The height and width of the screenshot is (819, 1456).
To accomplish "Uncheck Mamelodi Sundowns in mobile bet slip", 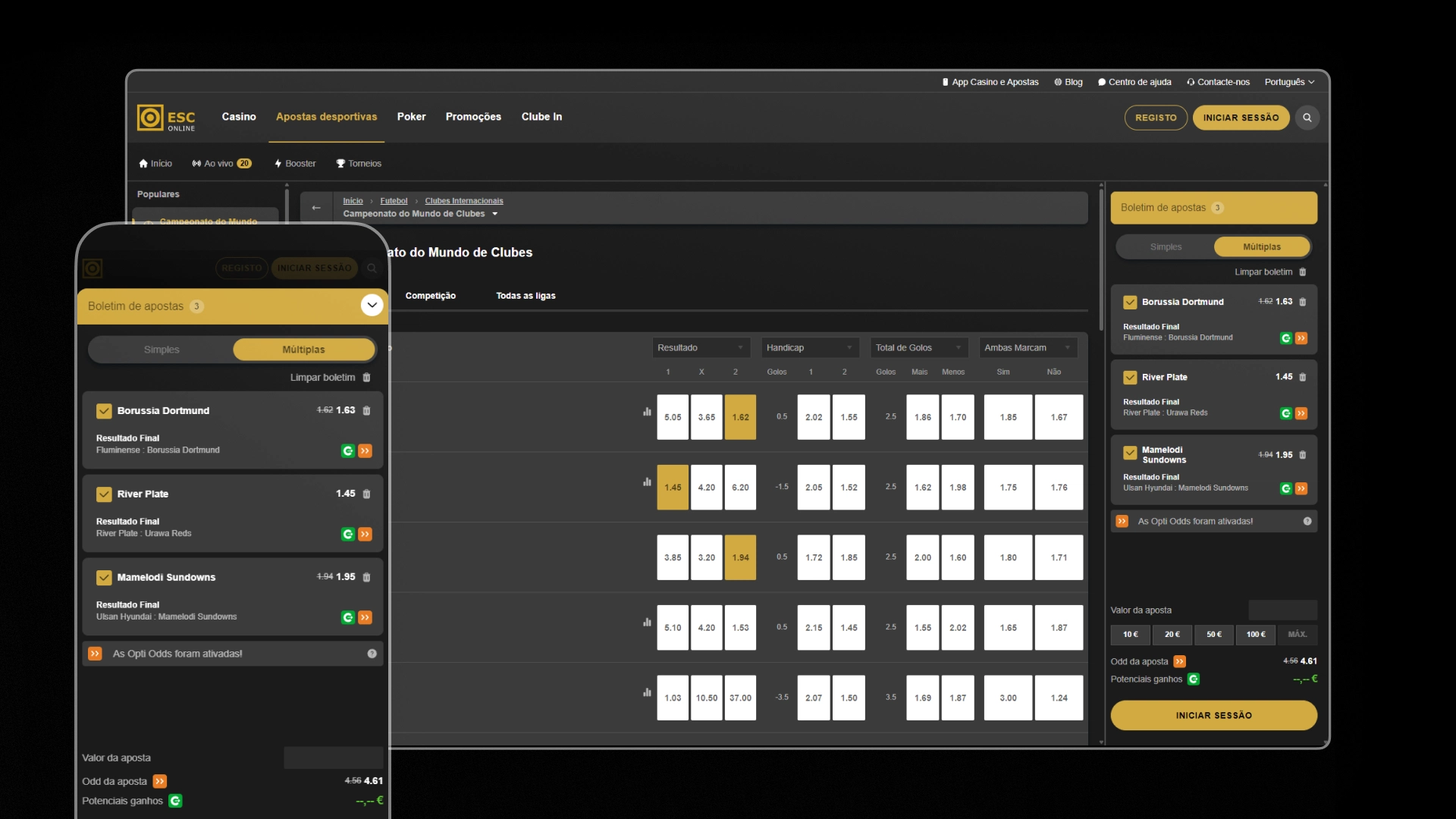I will pos(104,578).
